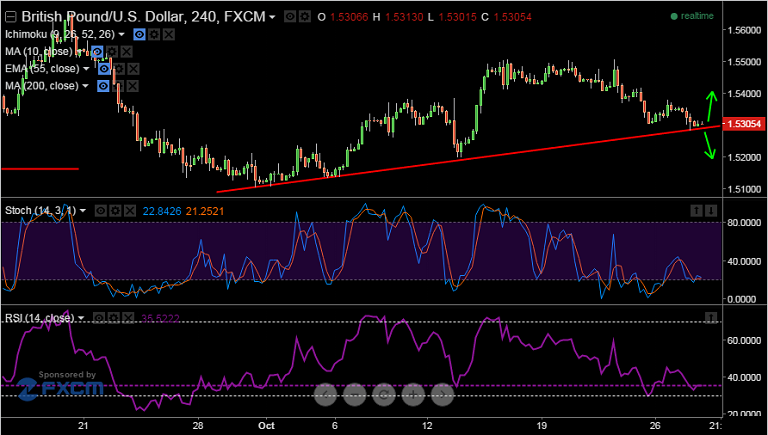The image size is (768, 435).
Task: Click the 28 date label on time axis
Action: tap(198, 425)
